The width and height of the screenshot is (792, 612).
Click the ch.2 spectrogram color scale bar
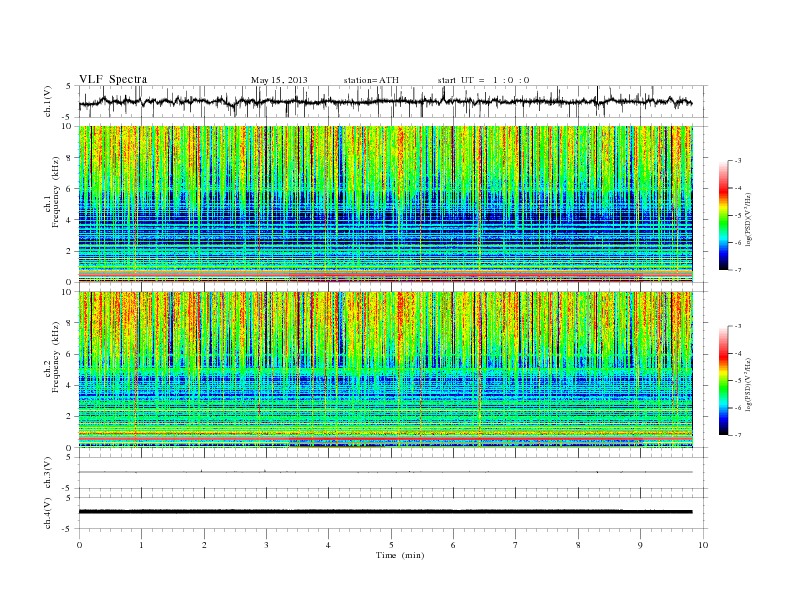[723, 380]
